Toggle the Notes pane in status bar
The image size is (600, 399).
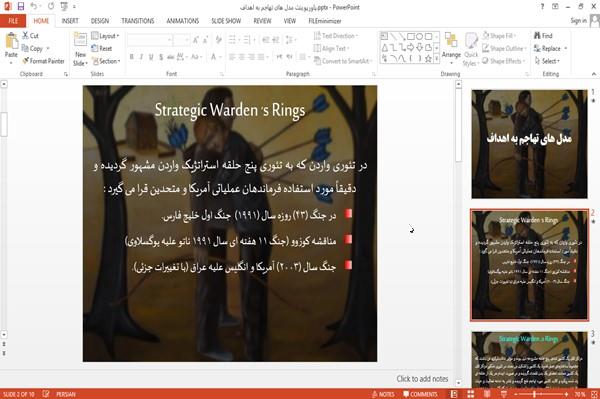coord(383,394)
